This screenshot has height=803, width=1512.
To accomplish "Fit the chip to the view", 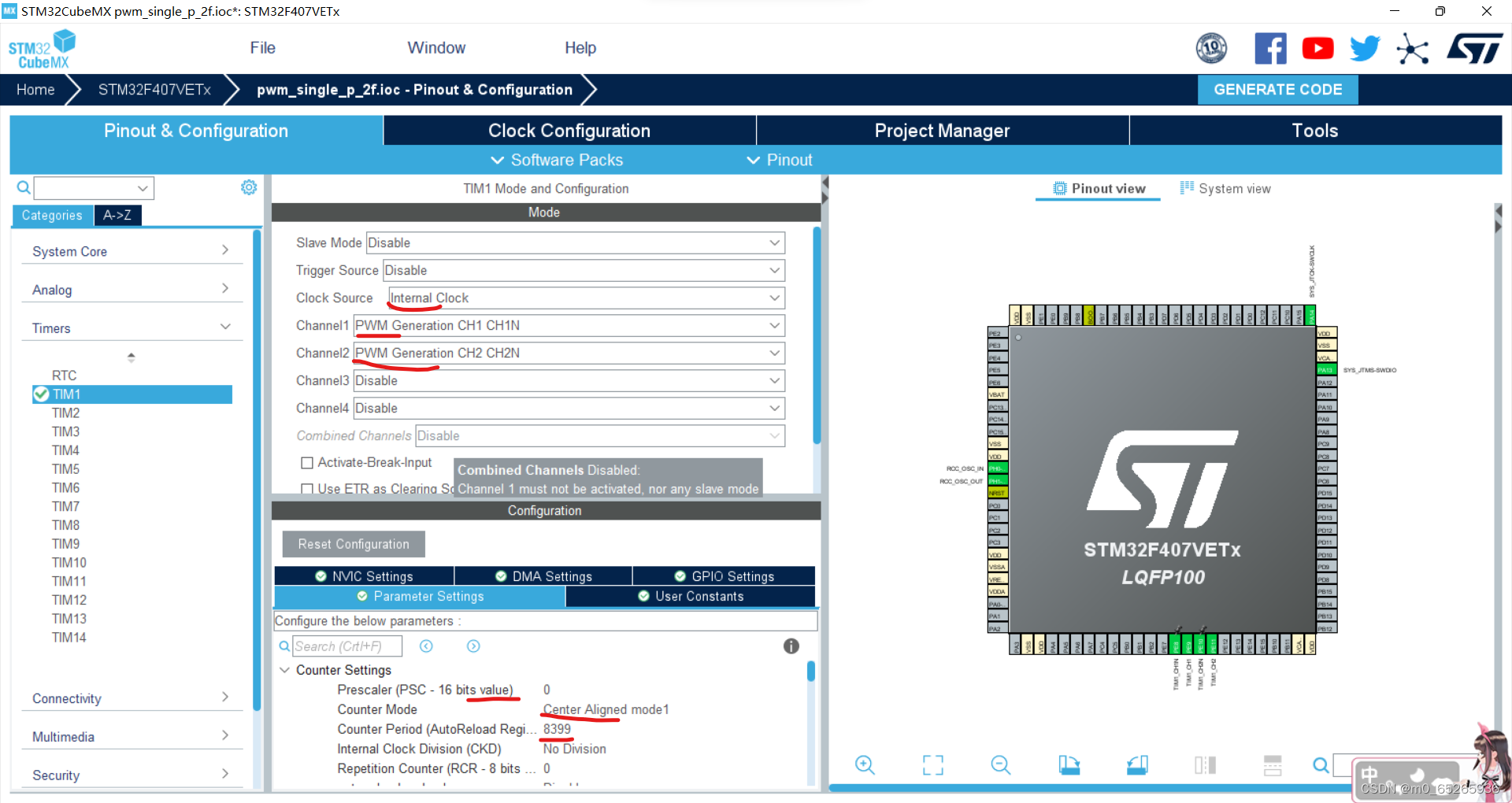I will (x=933, y=764).
